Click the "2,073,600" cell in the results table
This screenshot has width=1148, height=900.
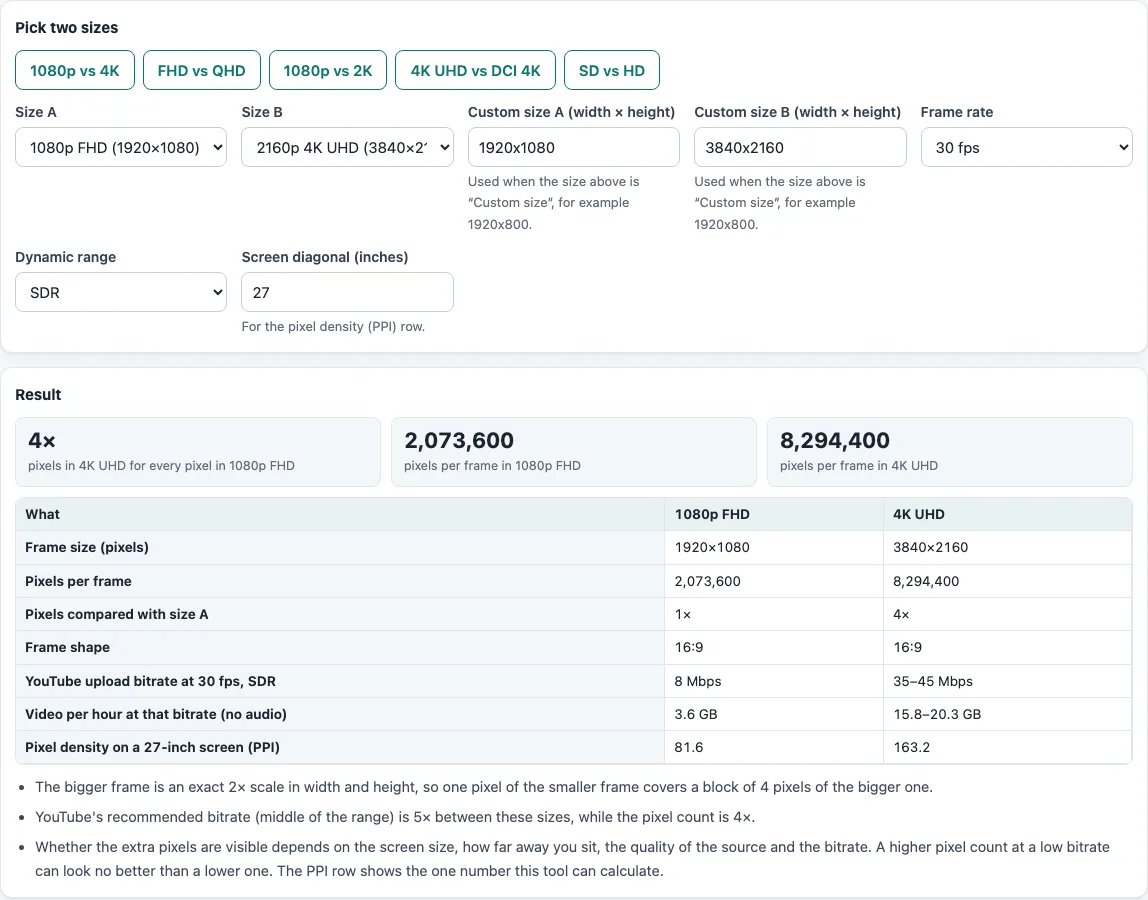click(x=774, y=581)
